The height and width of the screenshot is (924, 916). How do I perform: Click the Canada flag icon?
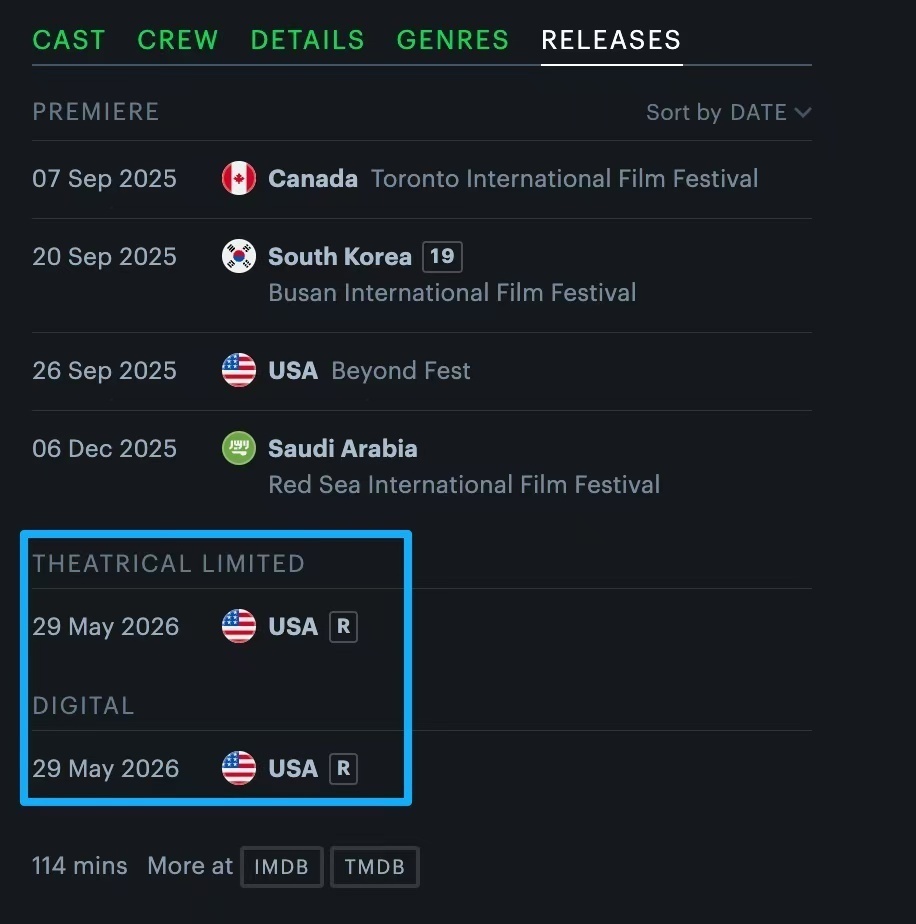[x=239, y=179]
